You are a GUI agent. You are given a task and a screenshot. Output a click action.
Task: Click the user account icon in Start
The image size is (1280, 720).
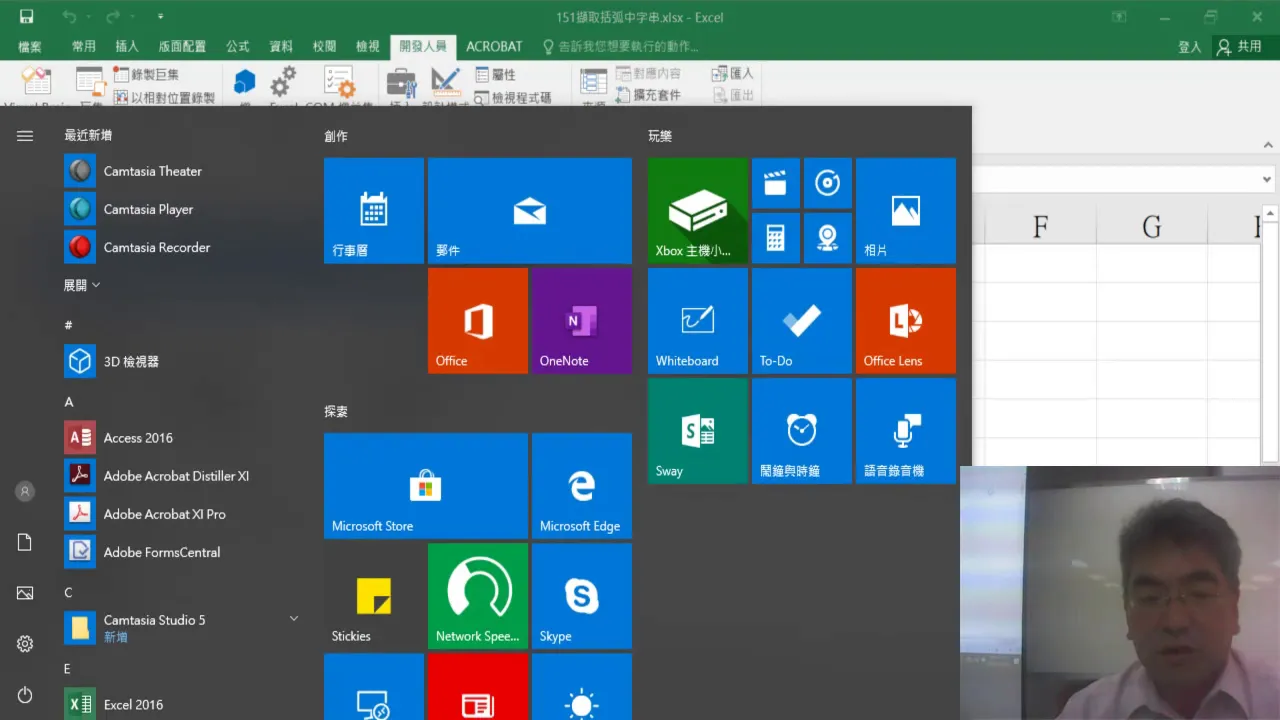(x=25, y=491)
